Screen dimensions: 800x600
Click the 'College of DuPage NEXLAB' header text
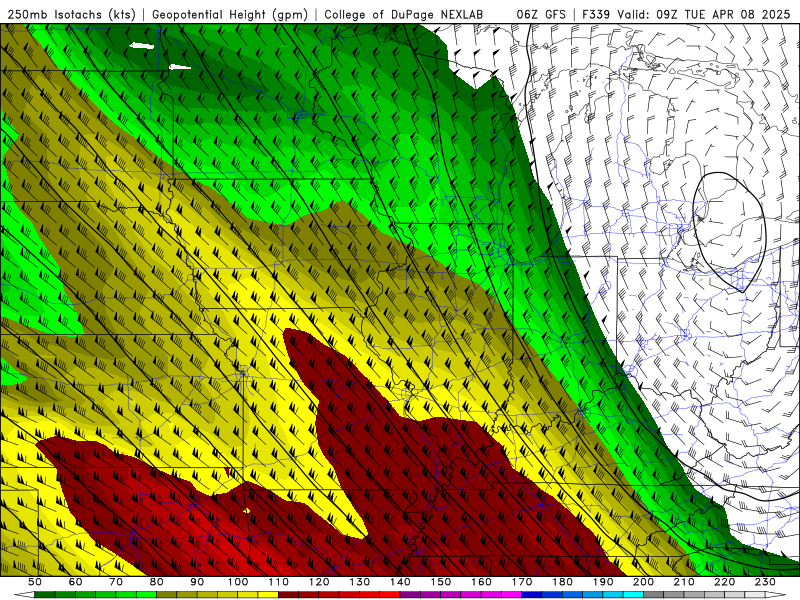click(404, 14)
